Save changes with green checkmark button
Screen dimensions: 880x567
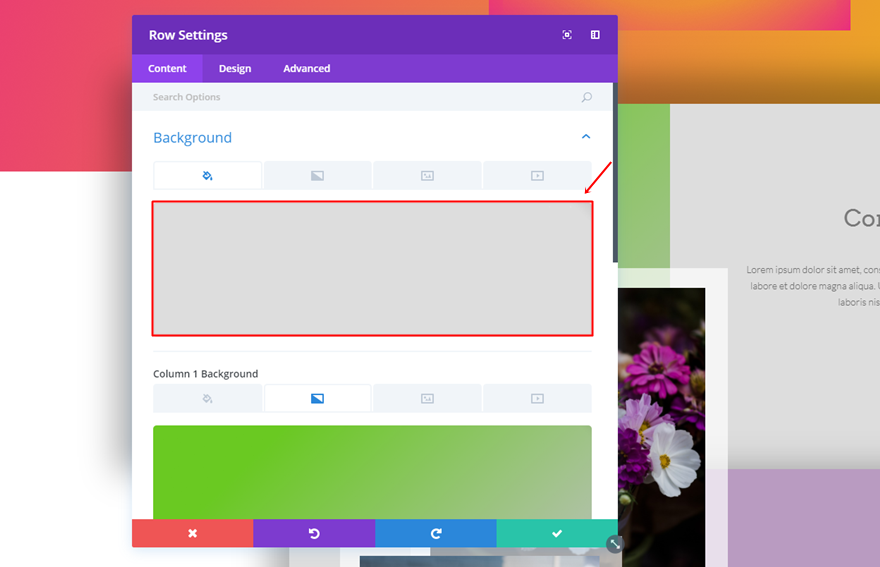coord(557,533)
